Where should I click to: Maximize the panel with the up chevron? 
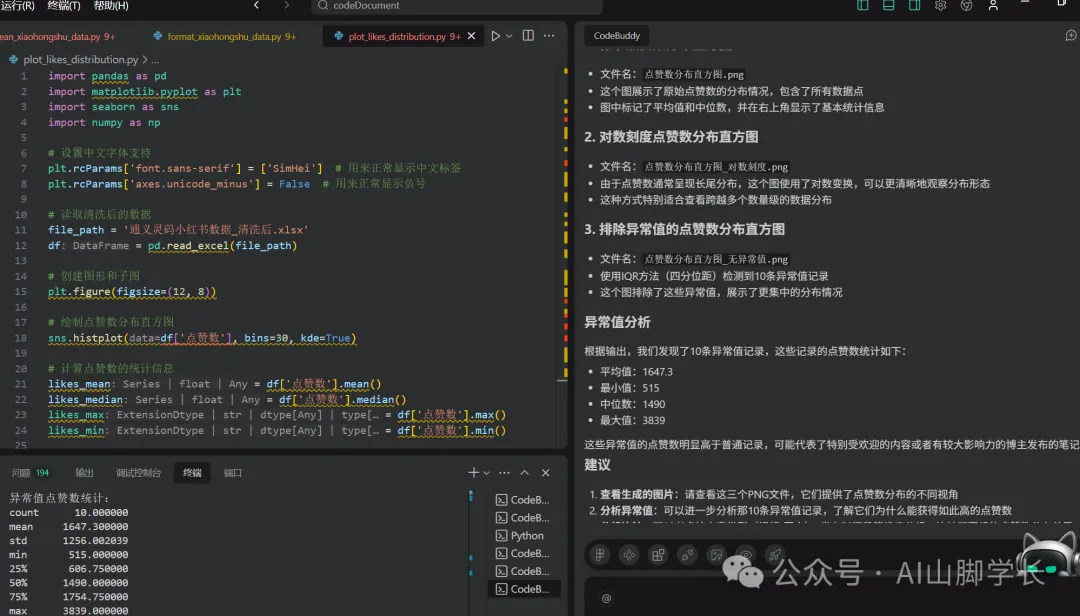525,473
